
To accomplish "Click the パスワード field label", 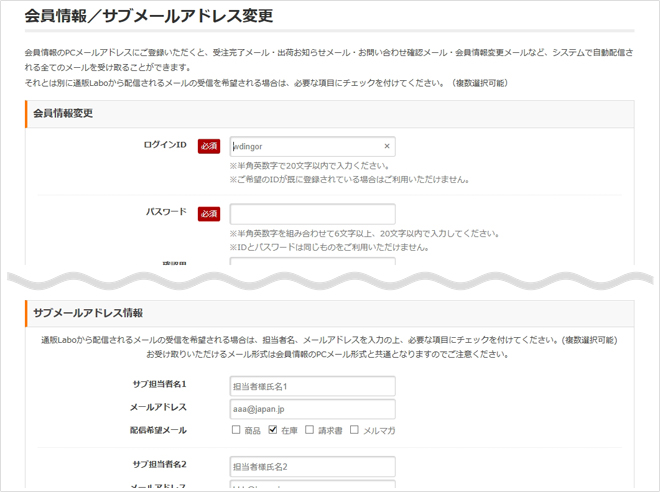I will click(x=166, y=212).
